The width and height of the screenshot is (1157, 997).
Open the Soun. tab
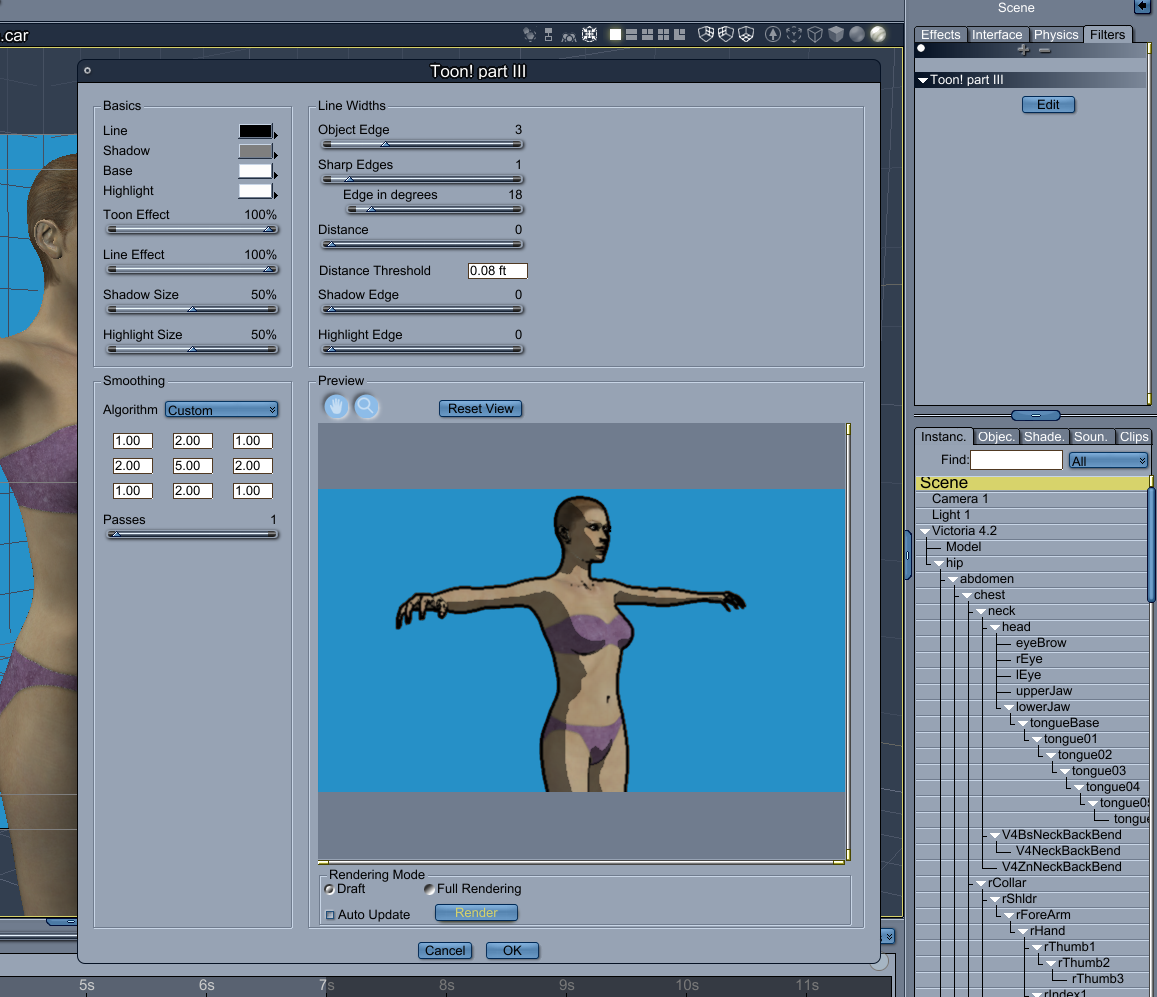[x=1091, y=437]
